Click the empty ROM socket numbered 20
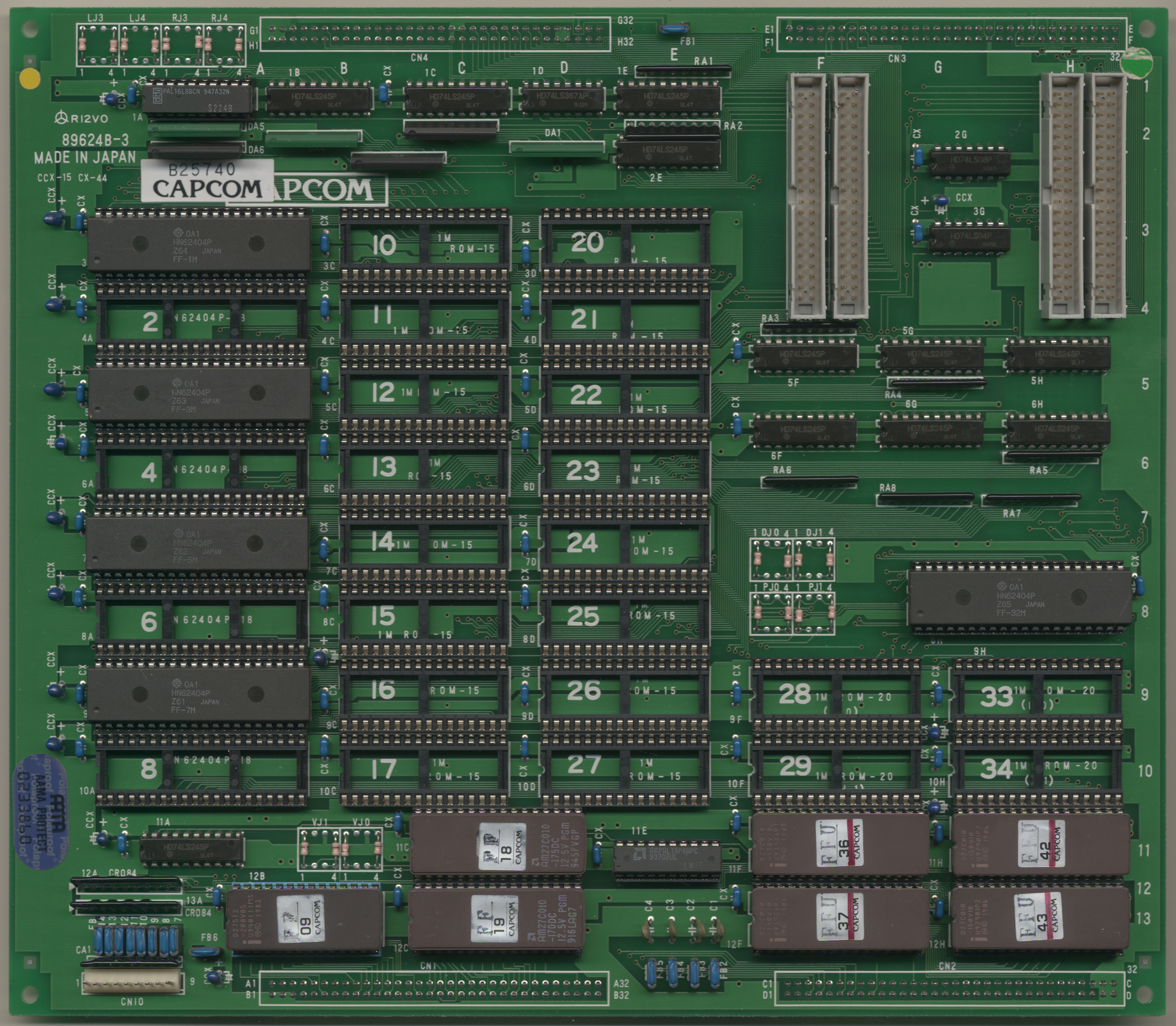 (x=627, y=244)
